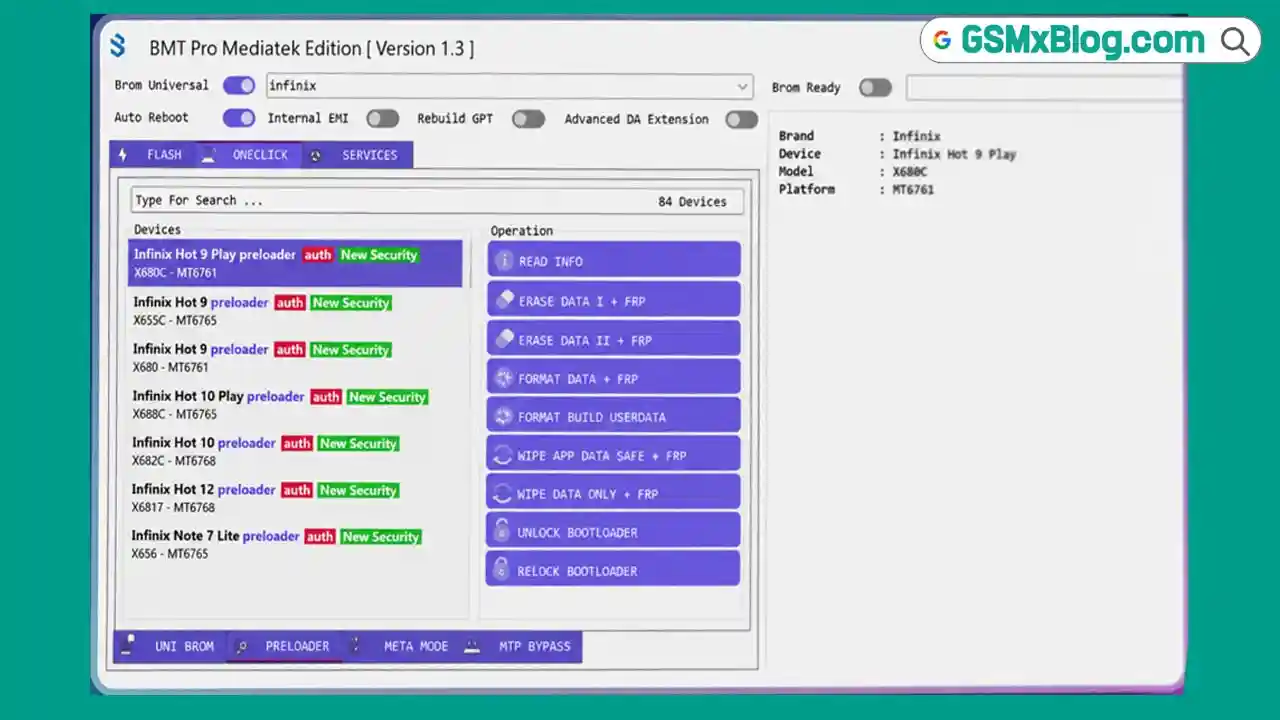Click the ERASE DATA I + FRP button
The height and width of the screenshot is (720, 1280).
pyautogui.click(x=614, y=299)
